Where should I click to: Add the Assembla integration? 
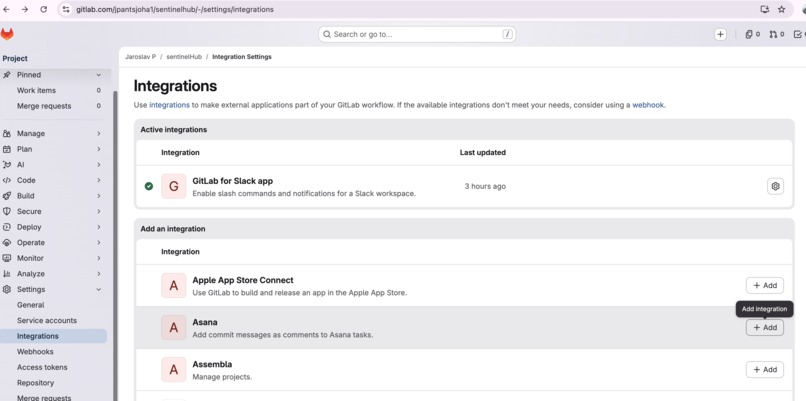[765, 370]
